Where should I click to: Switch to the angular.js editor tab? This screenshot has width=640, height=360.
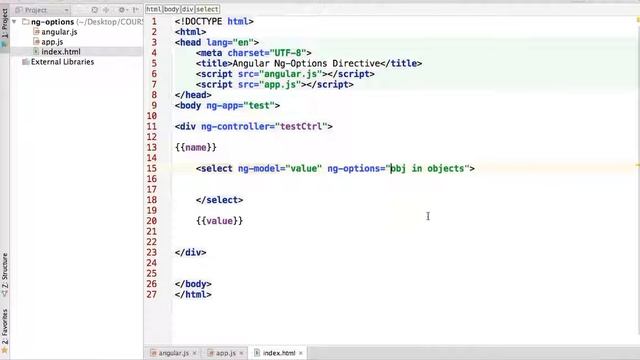173,353
